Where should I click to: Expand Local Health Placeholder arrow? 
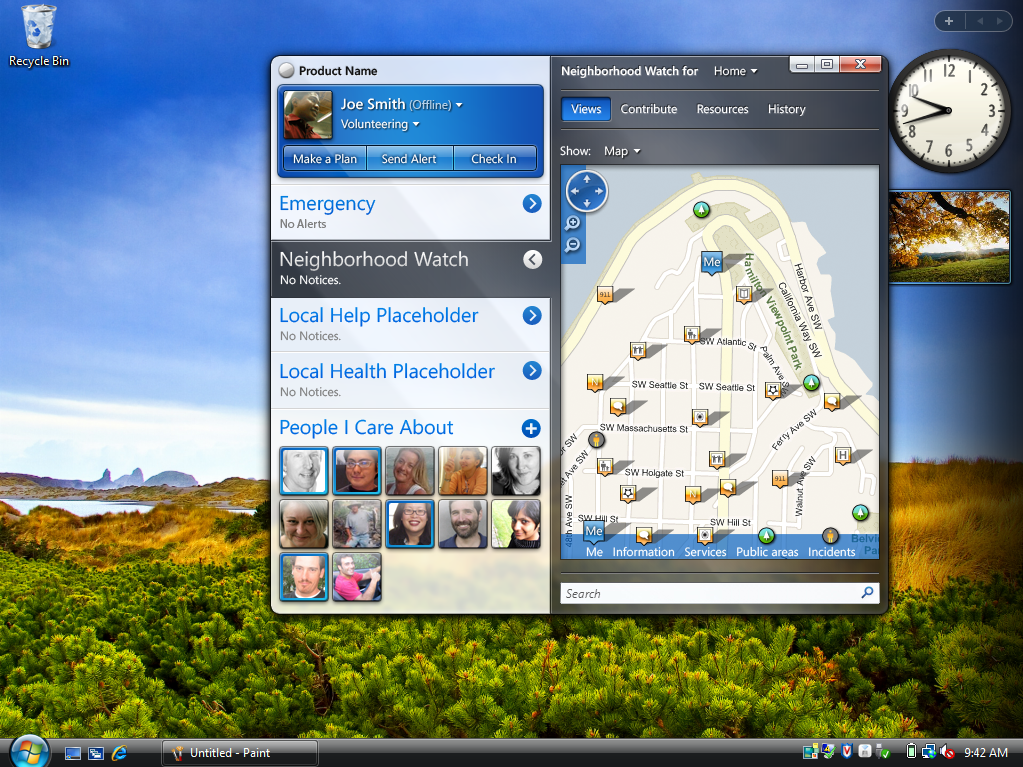click(532, 371)
